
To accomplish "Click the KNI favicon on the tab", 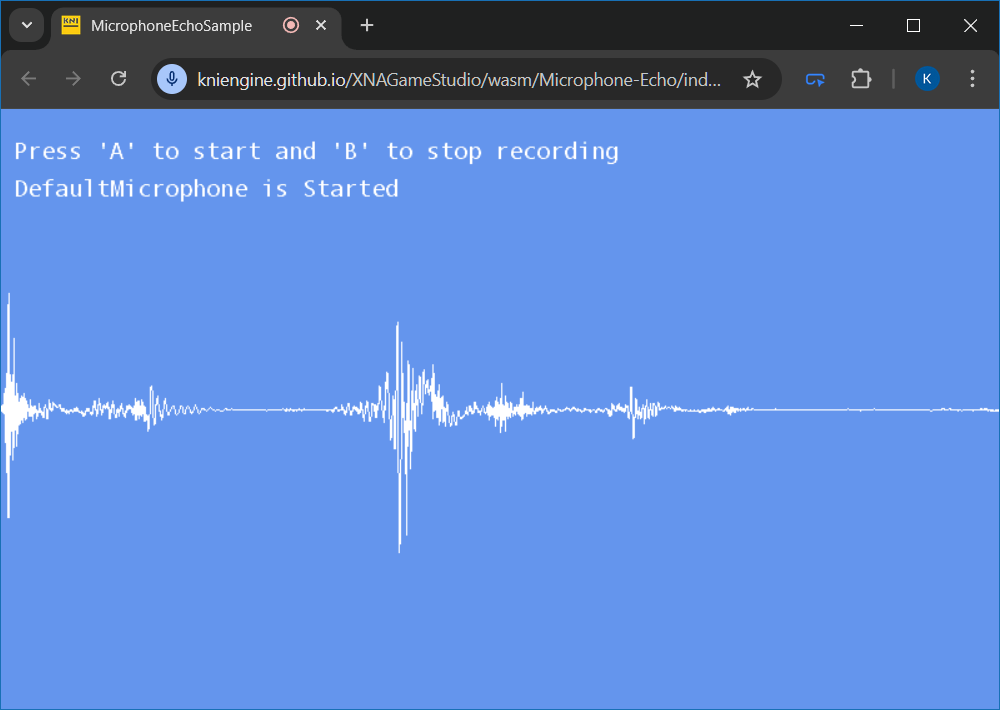I will 71,26.
